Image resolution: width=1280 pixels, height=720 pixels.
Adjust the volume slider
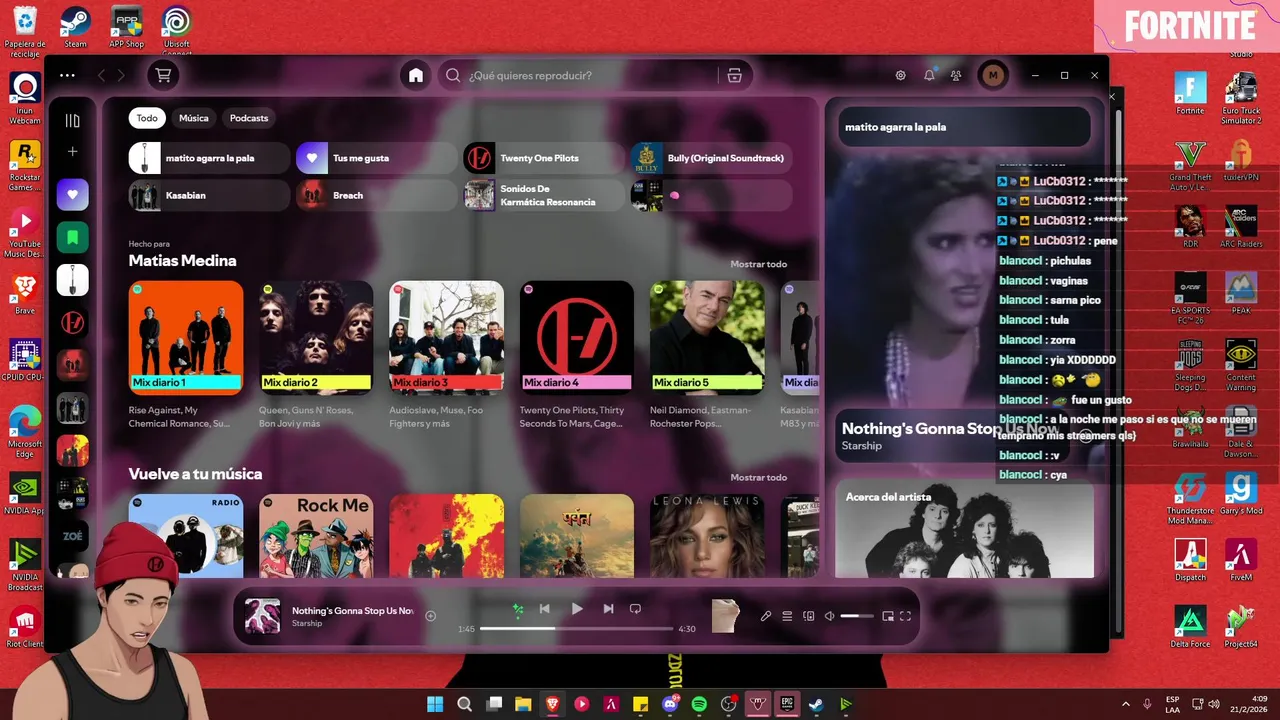click(857, 616)
